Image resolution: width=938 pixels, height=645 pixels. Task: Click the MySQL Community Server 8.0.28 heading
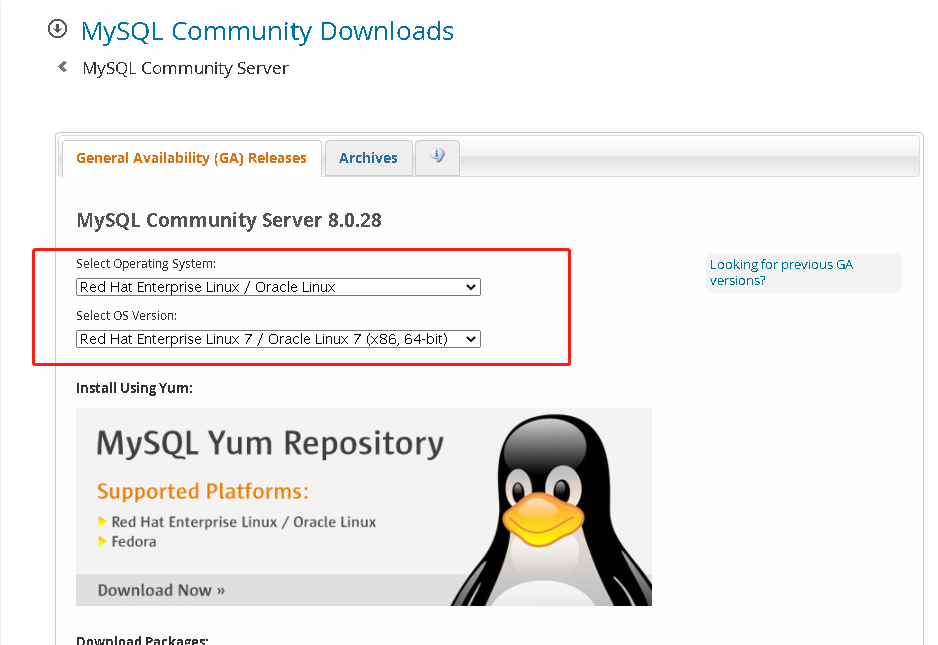point(229,220)
